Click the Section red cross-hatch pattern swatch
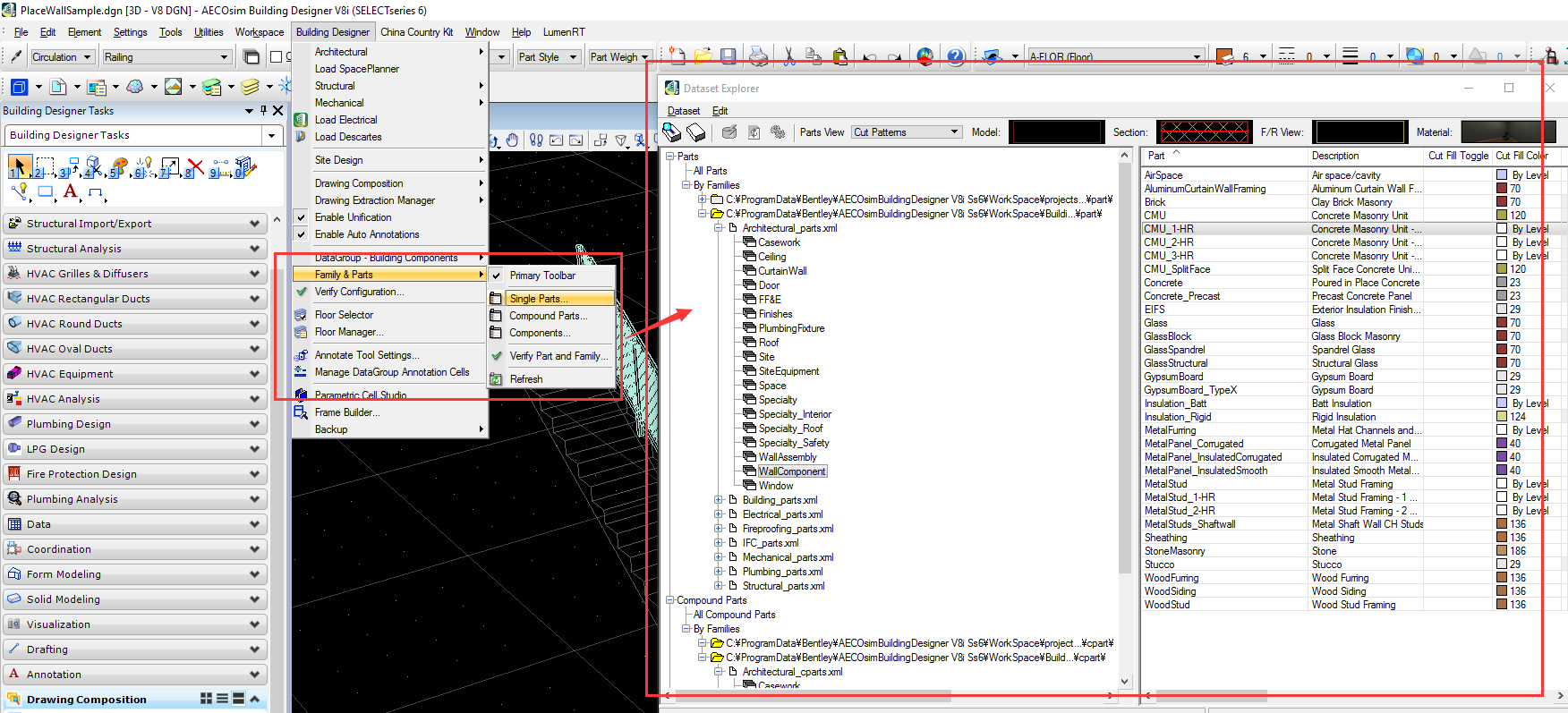This screenshot has height=713, width=1568. tap(1204, 132)
